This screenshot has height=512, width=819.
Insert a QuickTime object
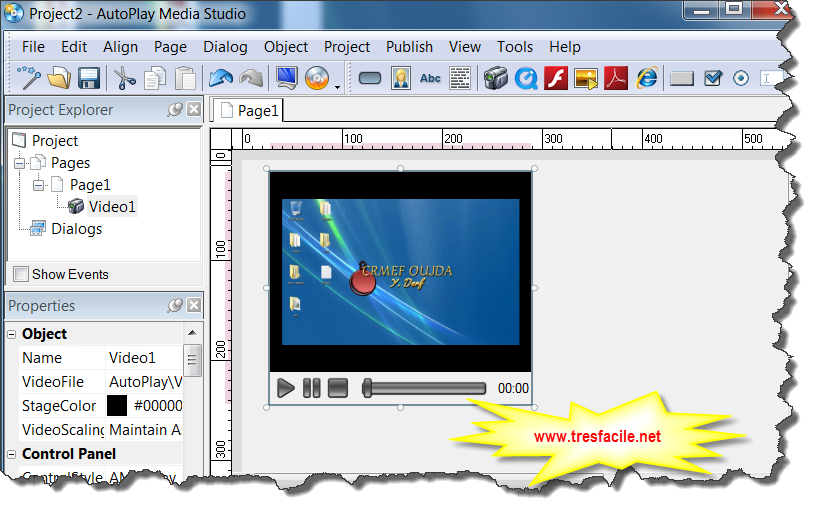[x=526, y=78]
